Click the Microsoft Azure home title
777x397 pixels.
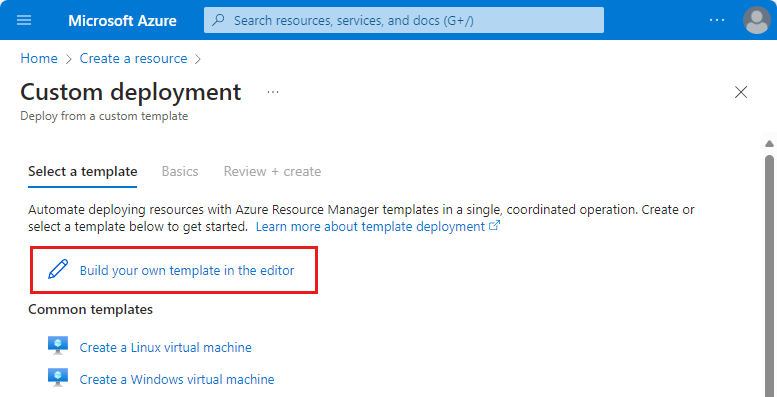click(122, 20)
